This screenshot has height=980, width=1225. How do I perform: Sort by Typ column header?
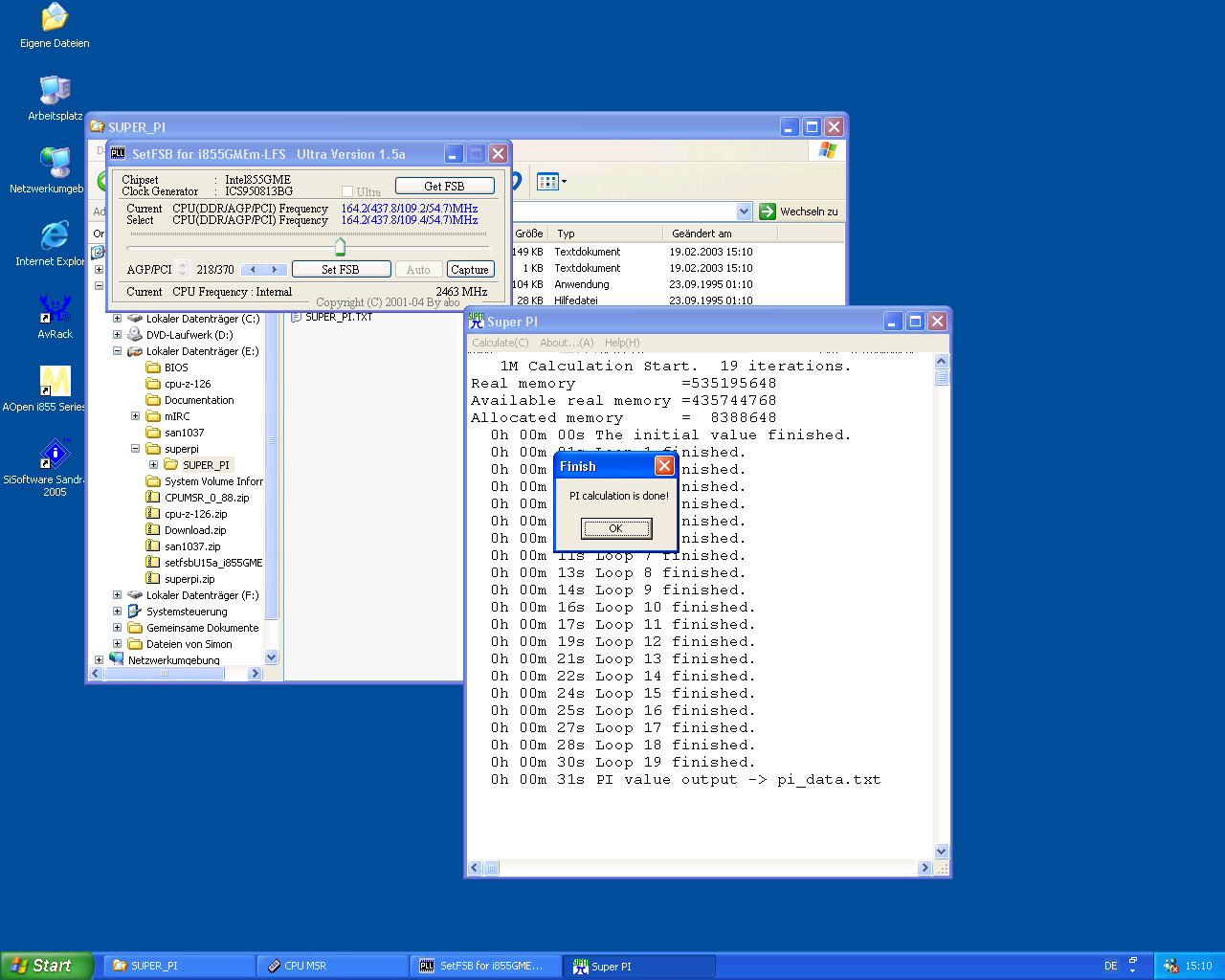tap(607, 234)
